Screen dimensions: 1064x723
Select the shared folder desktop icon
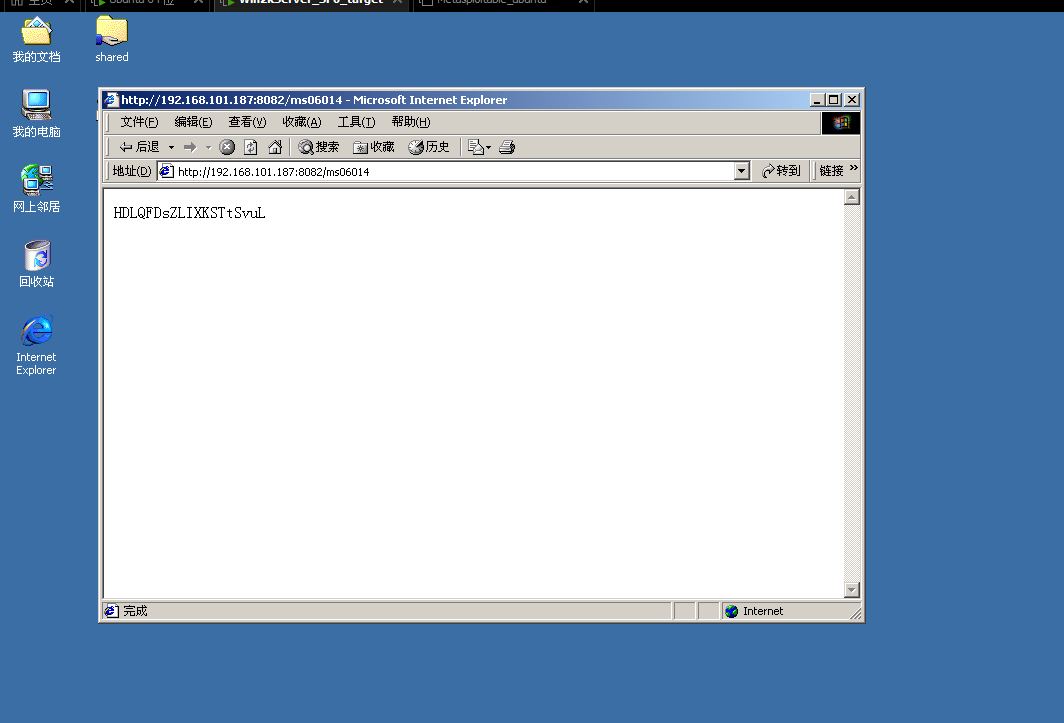click(112, 40)
